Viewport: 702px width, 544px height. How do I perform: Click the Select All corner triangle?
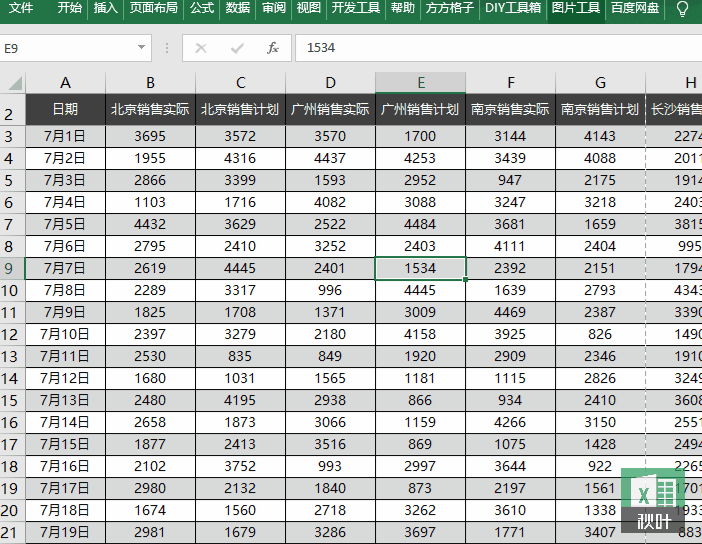click(15, 83)
